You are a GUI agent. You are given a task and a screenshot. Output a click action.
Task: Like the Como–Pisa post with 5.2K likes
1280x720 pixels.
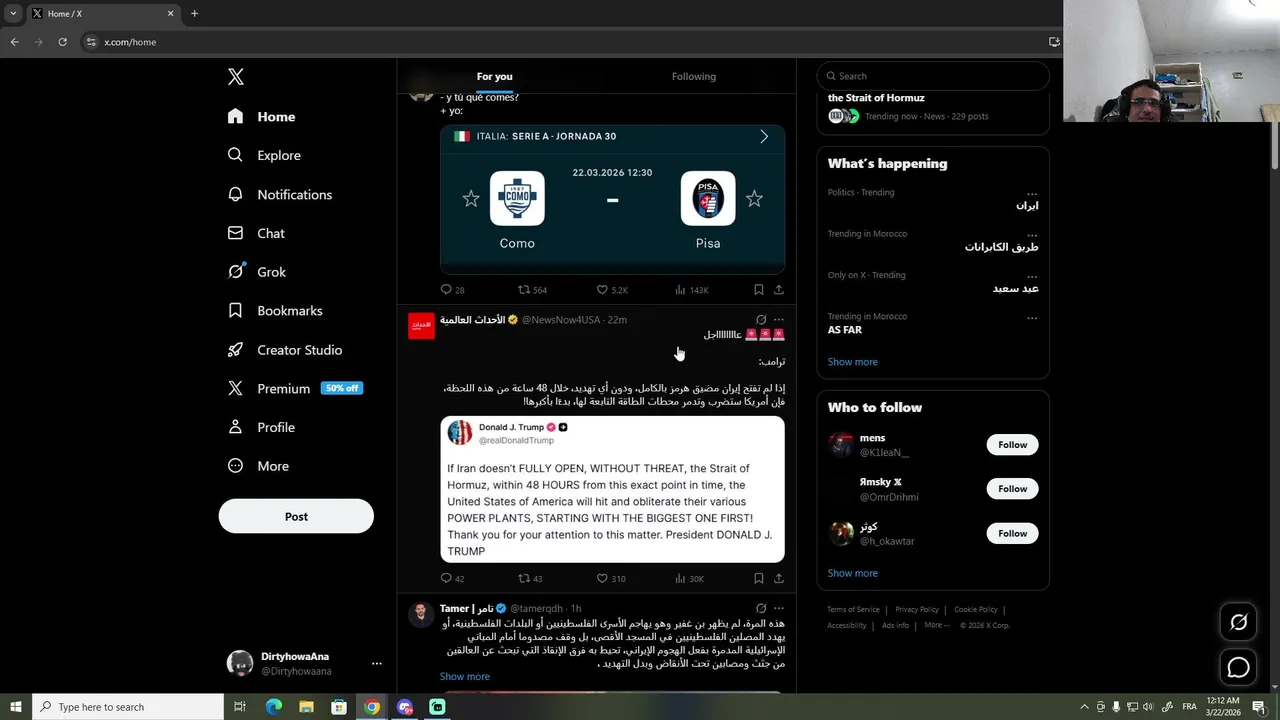coord(612,290)
